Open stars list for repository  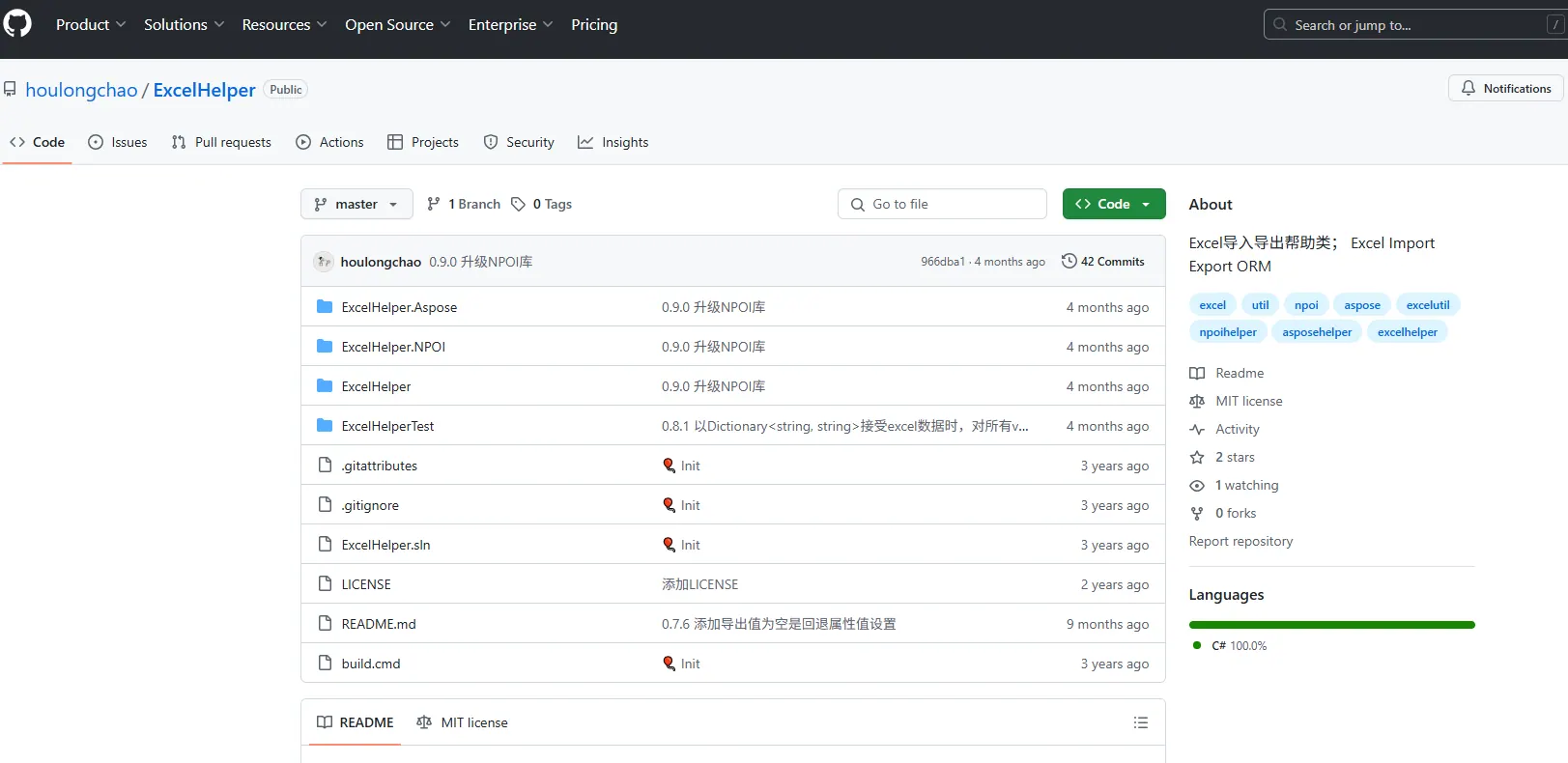1234,457
